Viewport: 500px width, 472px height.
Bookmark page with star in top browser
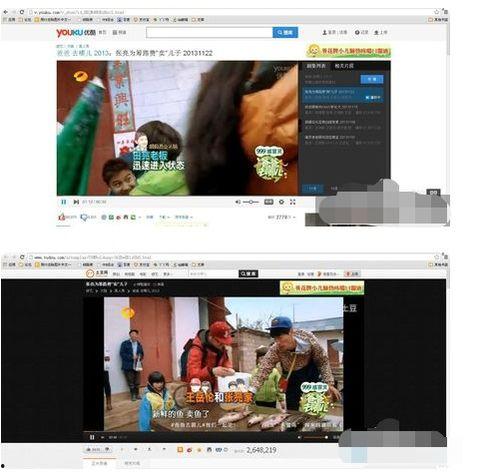click(437, 12)
